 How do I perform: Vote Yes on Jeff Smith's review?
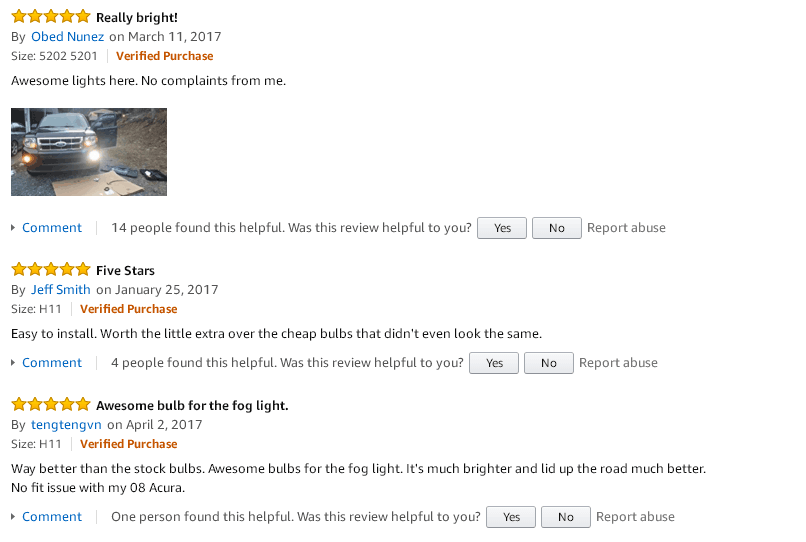coord(494,363)
